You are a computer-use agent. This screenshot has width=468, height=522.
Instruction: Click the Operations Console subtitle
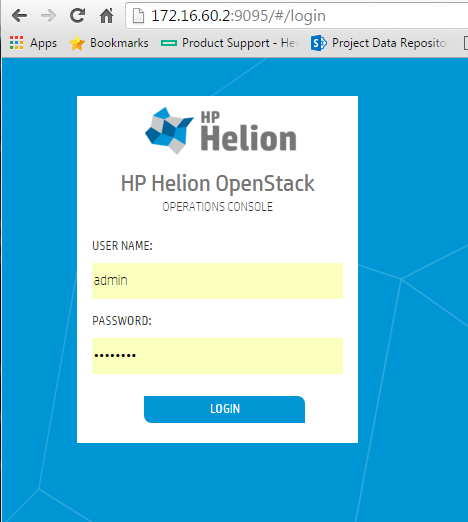217,207
